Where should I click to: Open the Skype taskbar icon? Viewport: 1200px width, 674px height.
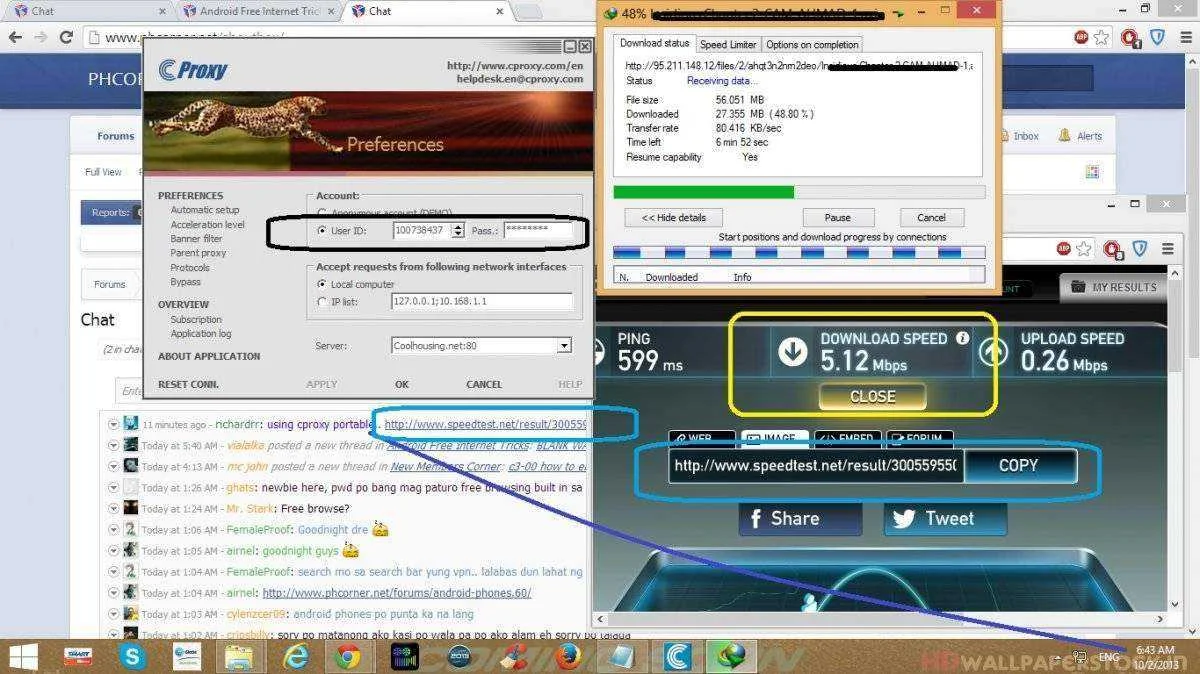(x=132, y=656)
